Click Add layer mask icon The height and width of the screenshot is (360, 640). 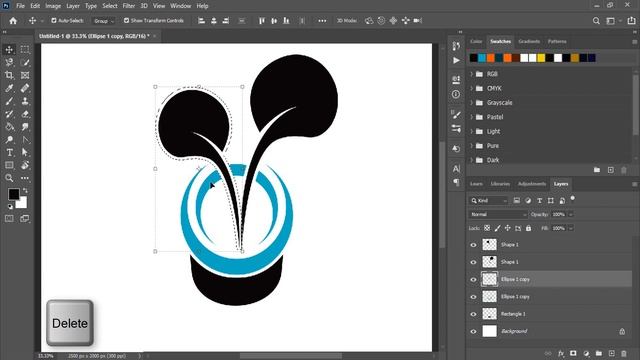pyautogui.click(x=573, y=353)
